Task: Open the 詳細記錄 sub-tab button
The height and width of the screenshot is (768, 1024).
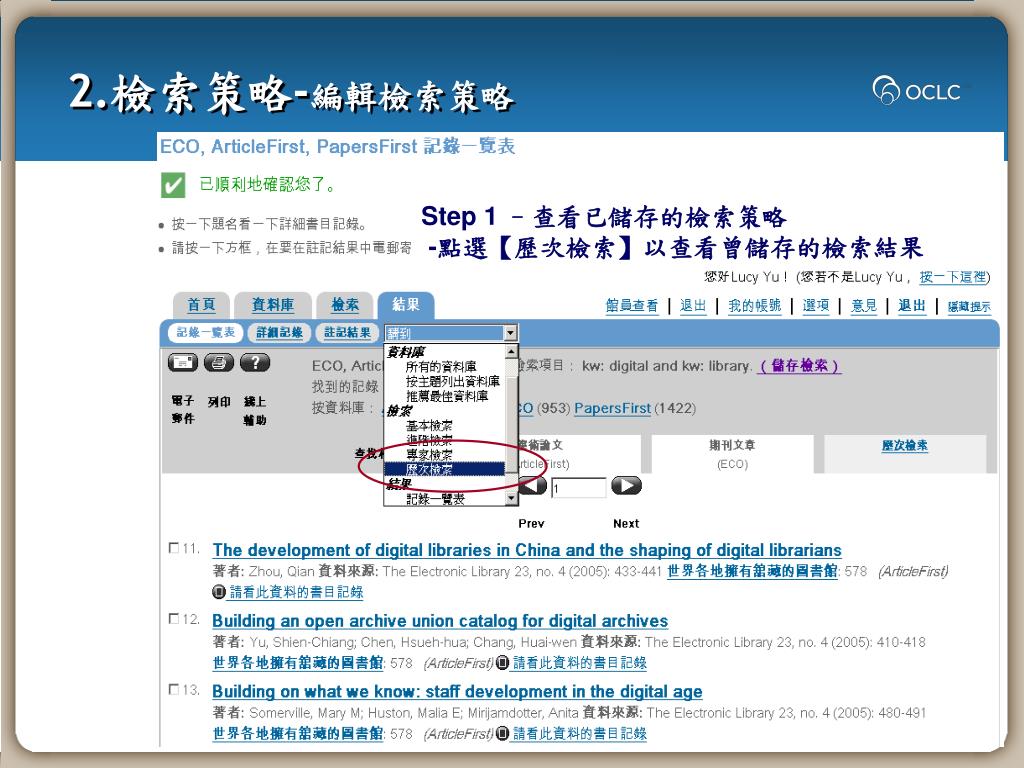Action: click(x=279, y=332)
